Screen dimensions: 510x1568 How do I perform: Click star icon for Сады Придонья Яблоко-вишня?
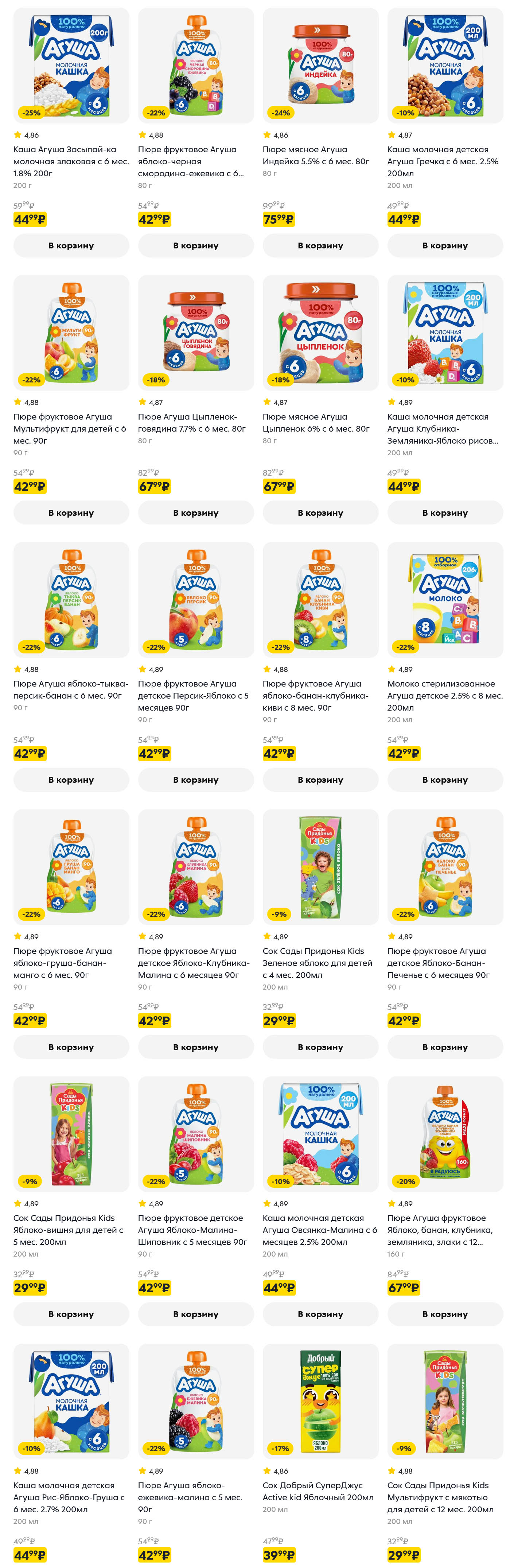(17, 1203)
